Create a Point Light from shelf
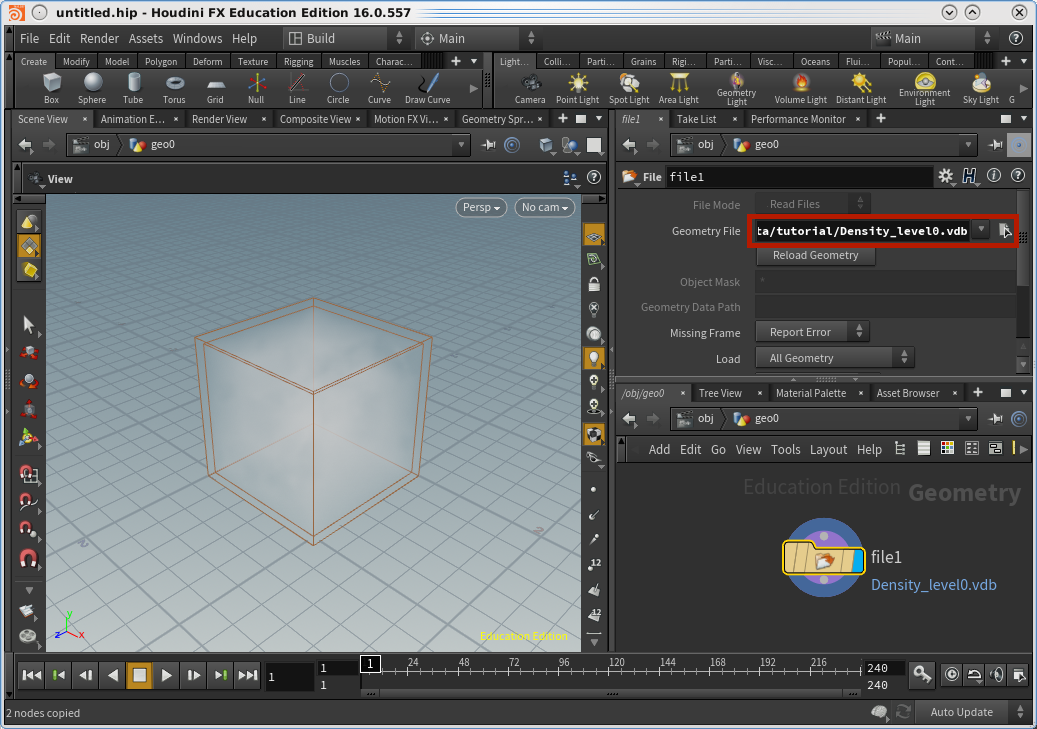 [x=577, y=88]
